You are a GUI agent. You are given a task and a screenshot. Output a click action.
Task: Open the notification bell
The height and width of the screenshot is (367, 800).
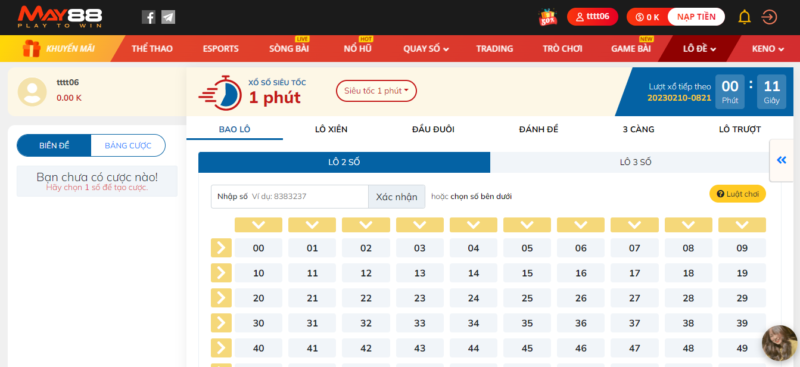[744, 17]
